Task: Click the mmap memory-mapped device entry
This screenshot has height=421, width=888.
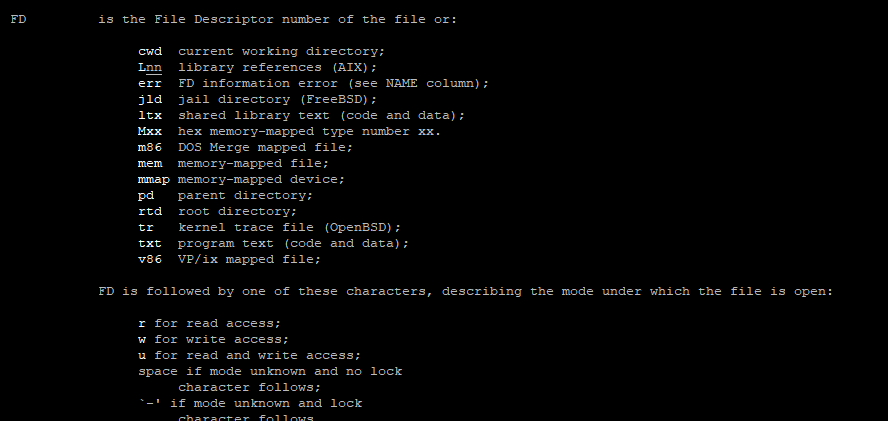Action: (x=241, y=179)
